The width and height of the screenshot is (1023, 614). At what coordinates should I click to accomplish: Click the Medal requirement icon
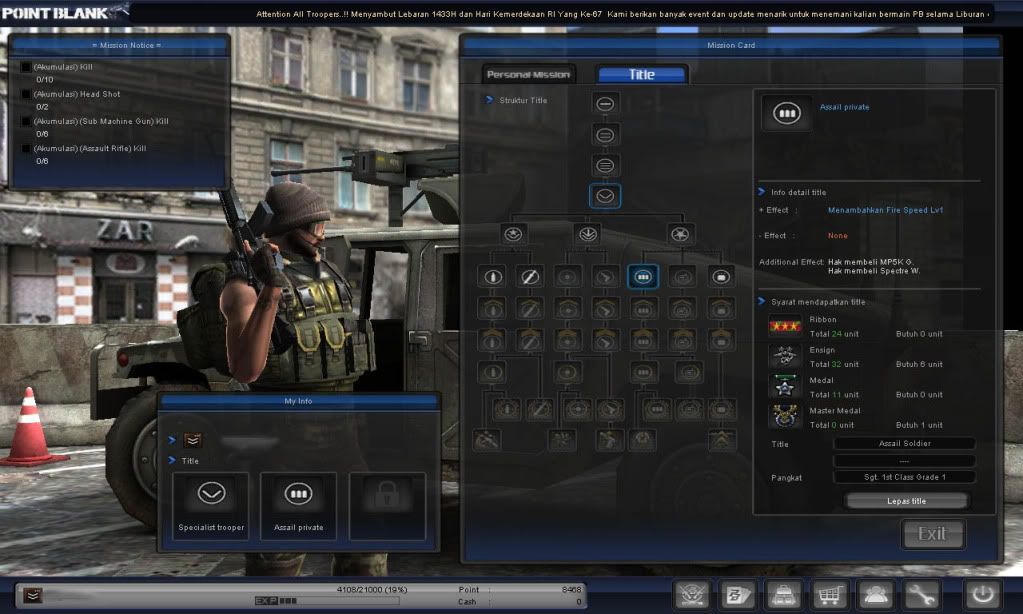(x=784, y=387)
